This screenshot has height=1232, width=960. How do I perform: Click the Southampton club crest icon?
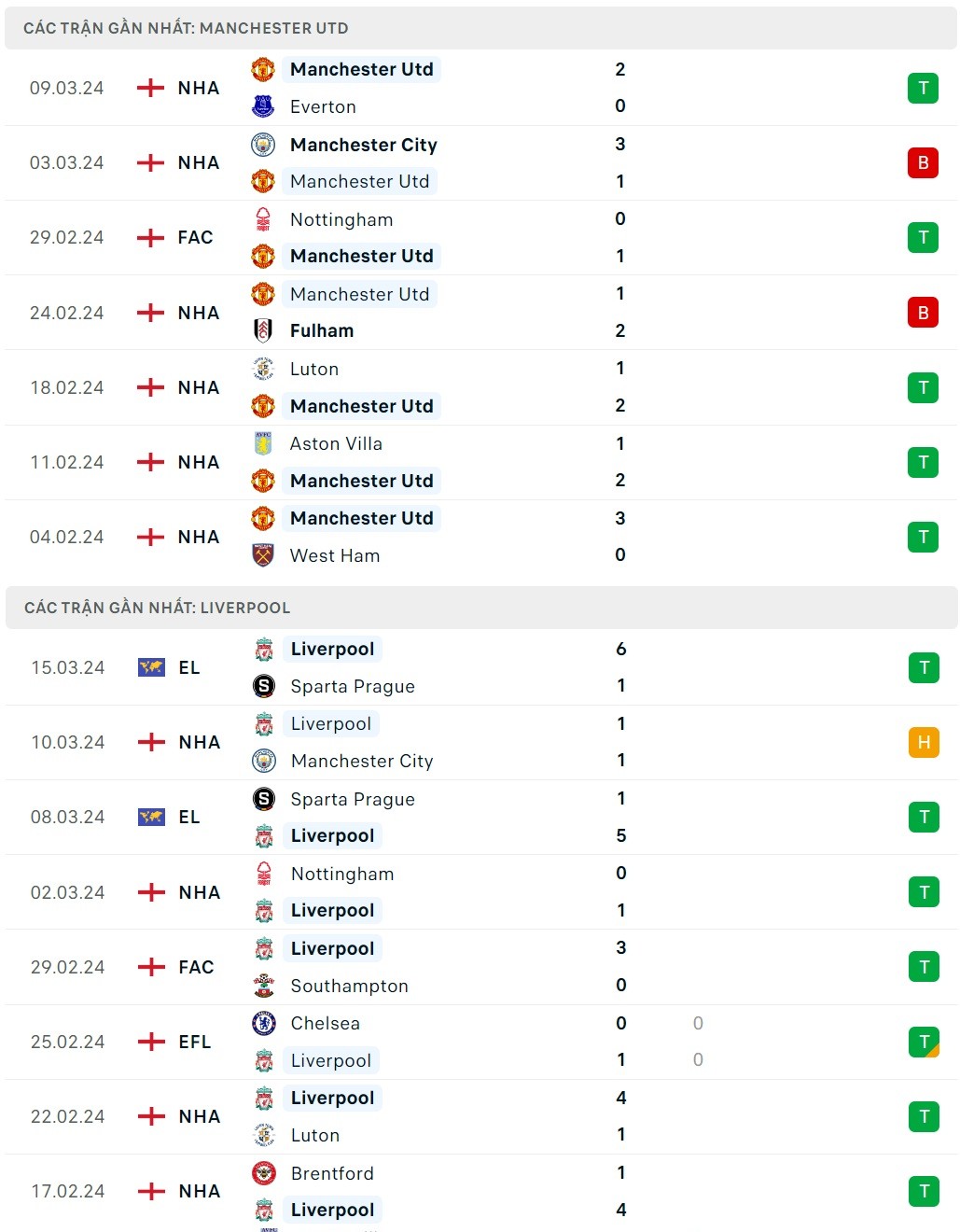tap(264, 986)
